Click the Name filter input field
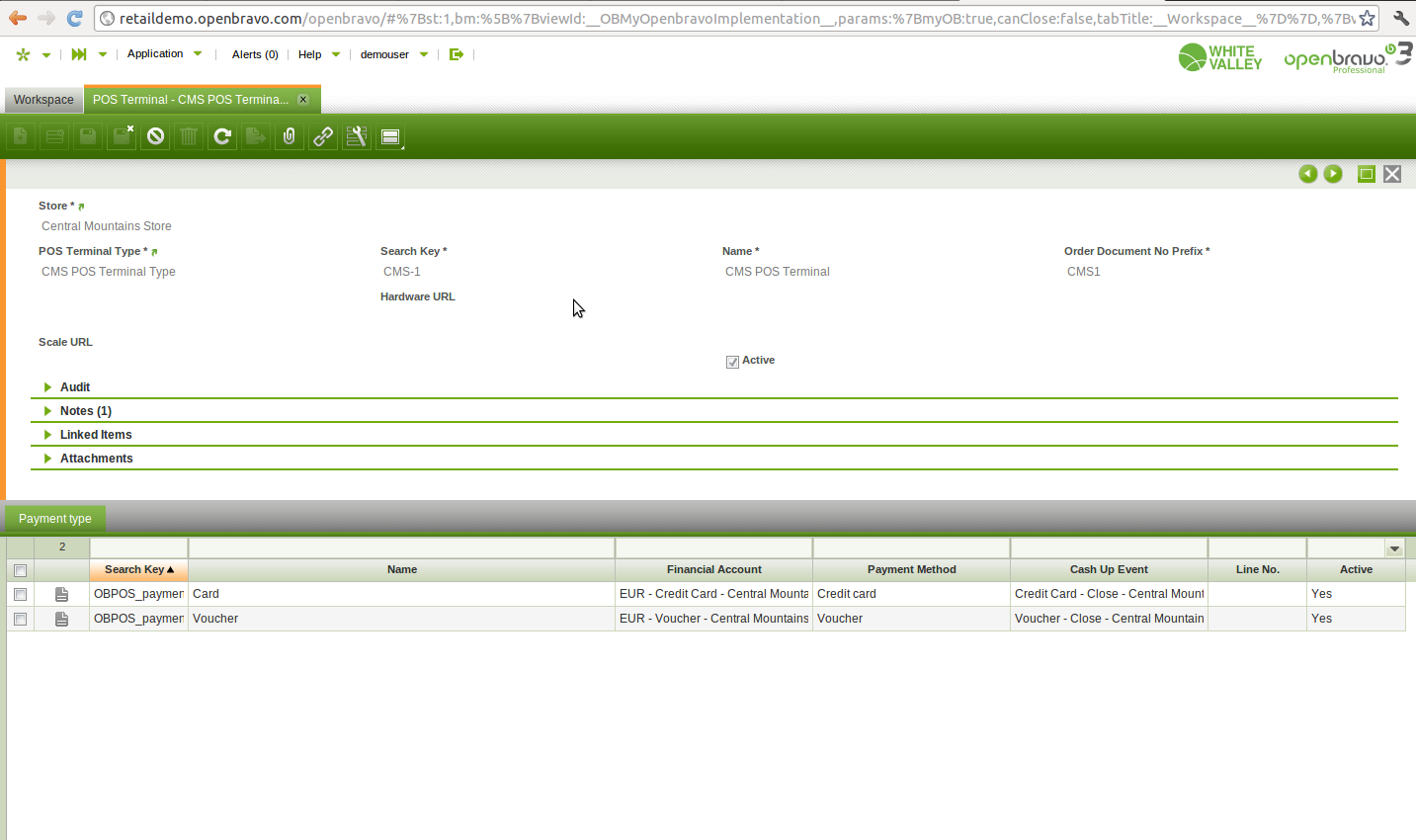This screenshot has width=1416, height=840. [x=401, y=547]
